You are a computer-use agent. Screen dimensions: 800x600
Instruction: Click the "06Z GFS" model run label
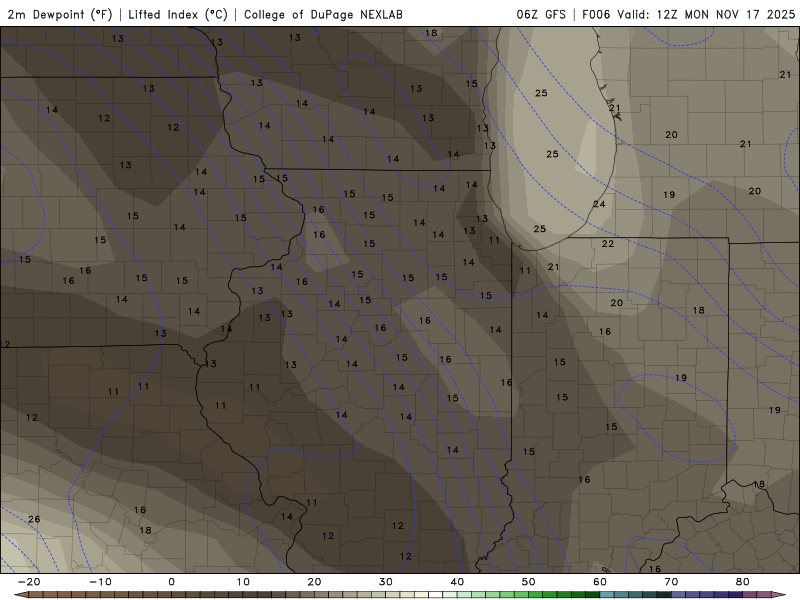point(541,14)
